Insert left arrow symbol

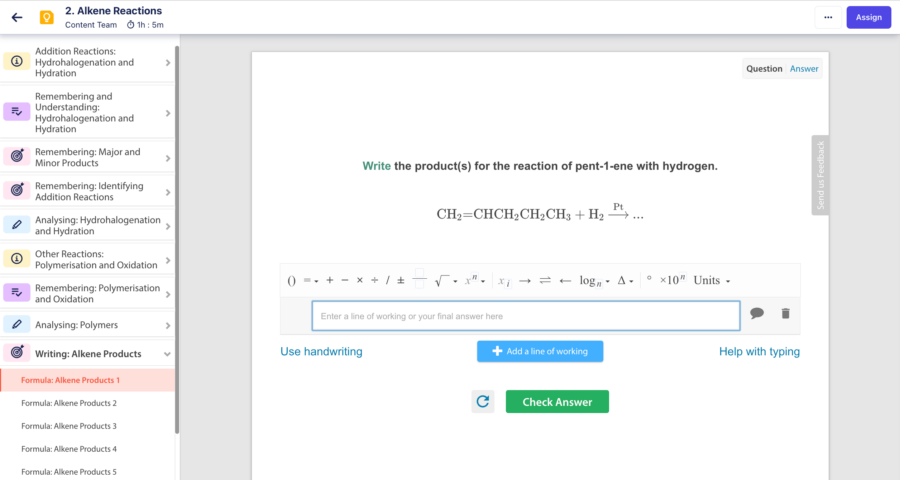(x=565, y=281)
